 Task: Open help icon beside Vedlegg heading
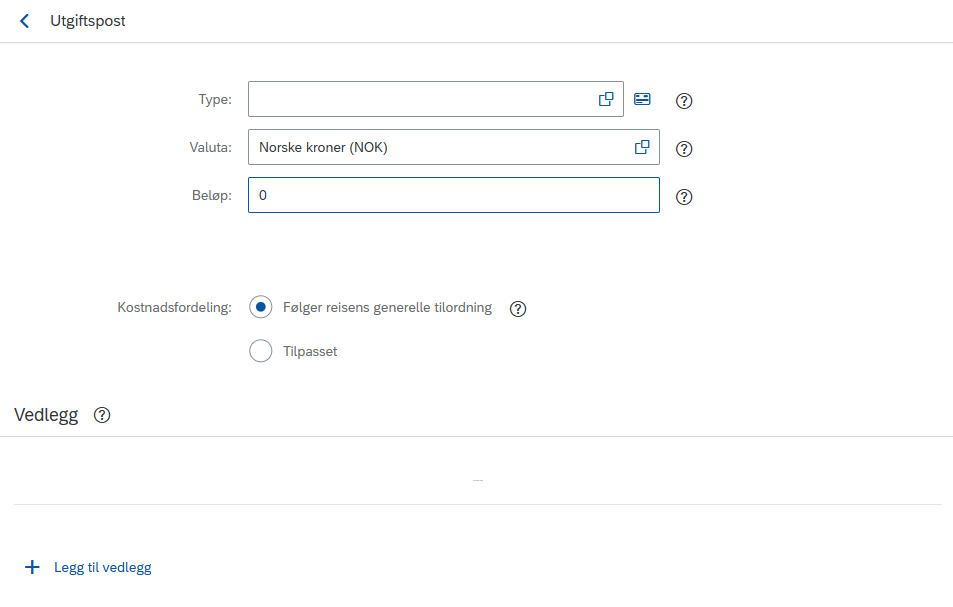[x=102, y=415]
